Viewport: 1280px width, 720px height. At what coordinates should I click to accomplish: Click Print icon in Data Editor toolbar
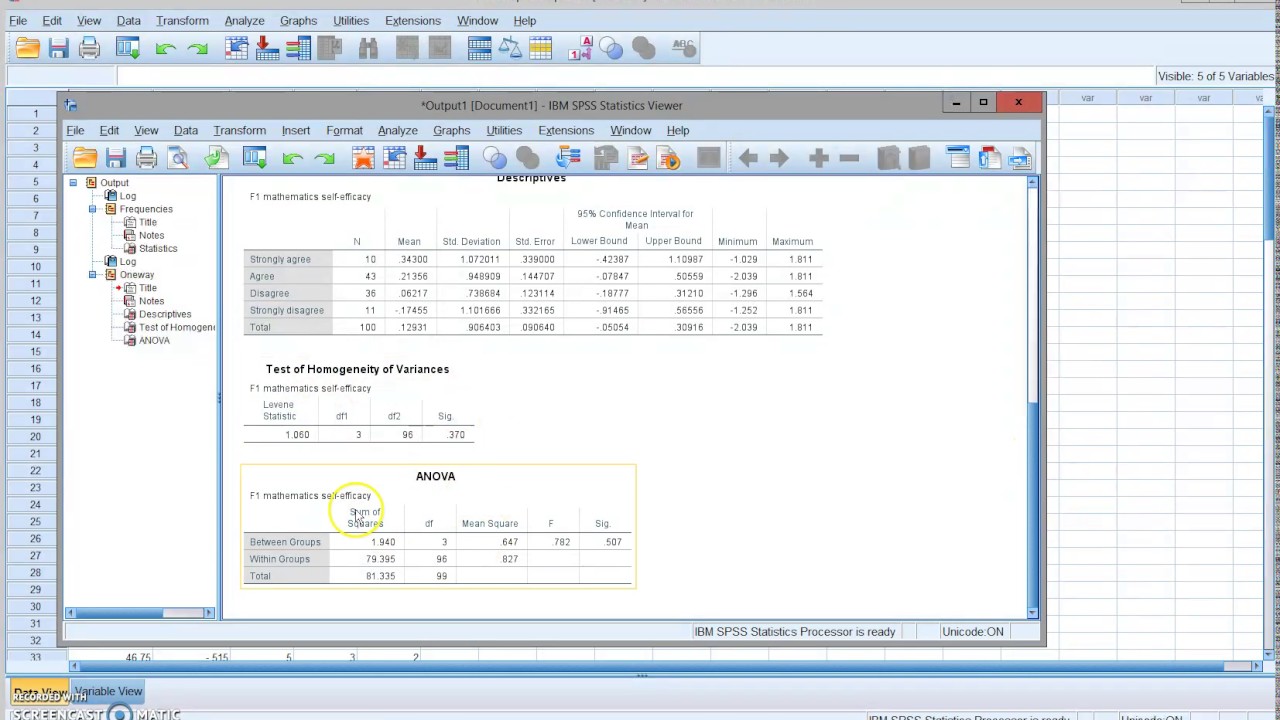pos(89,48)
